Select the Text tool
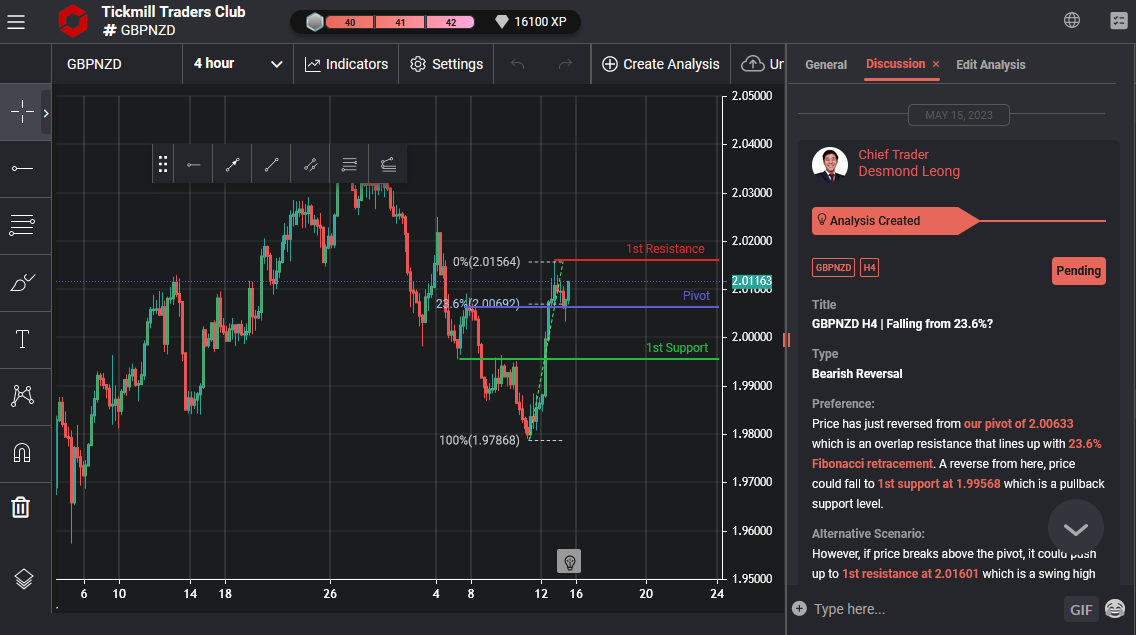1136x635 pixels. pos(22,339)
